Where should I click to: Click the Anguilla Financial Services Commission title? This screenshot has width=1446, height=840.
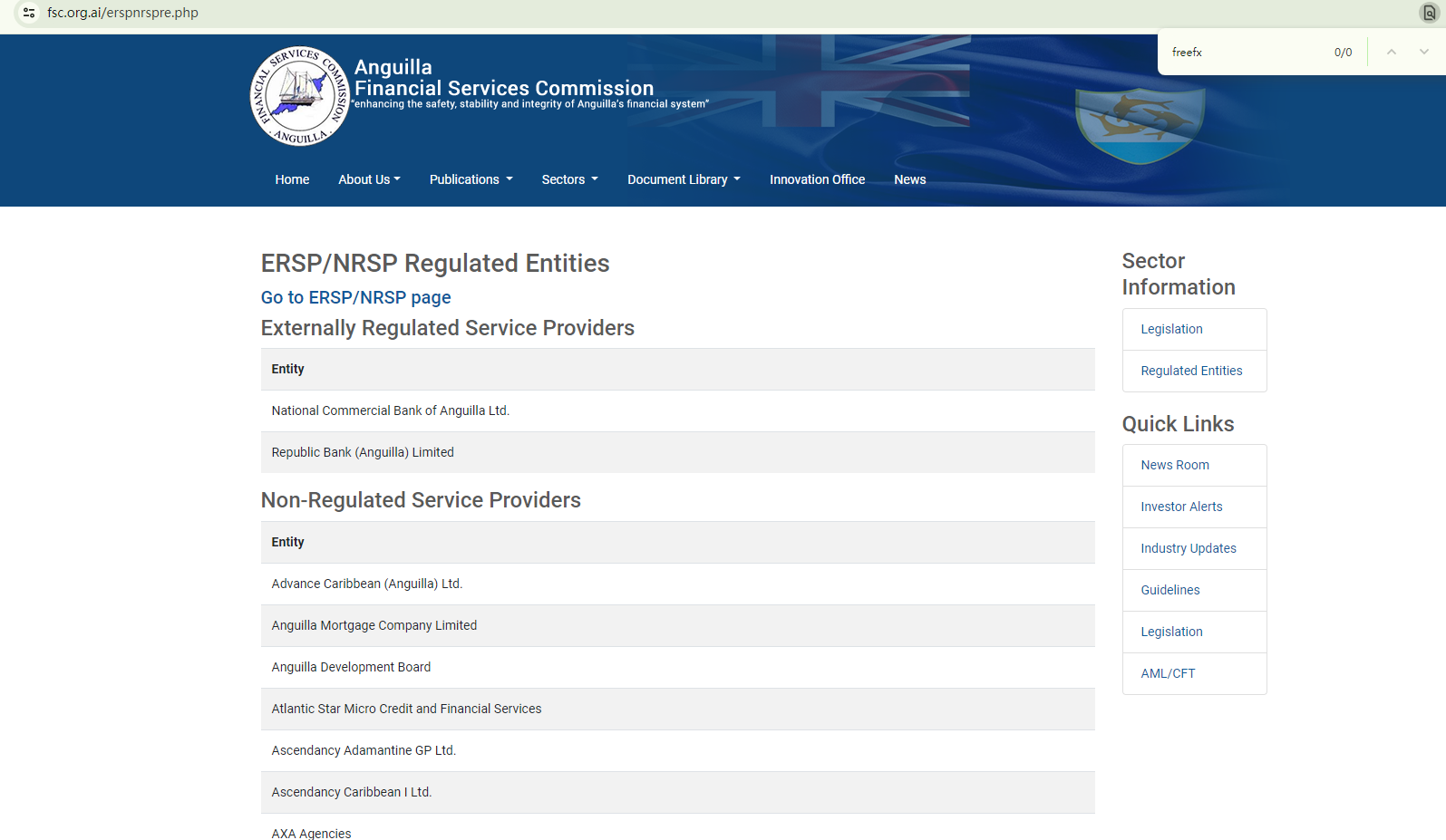(x=504, y=78)
